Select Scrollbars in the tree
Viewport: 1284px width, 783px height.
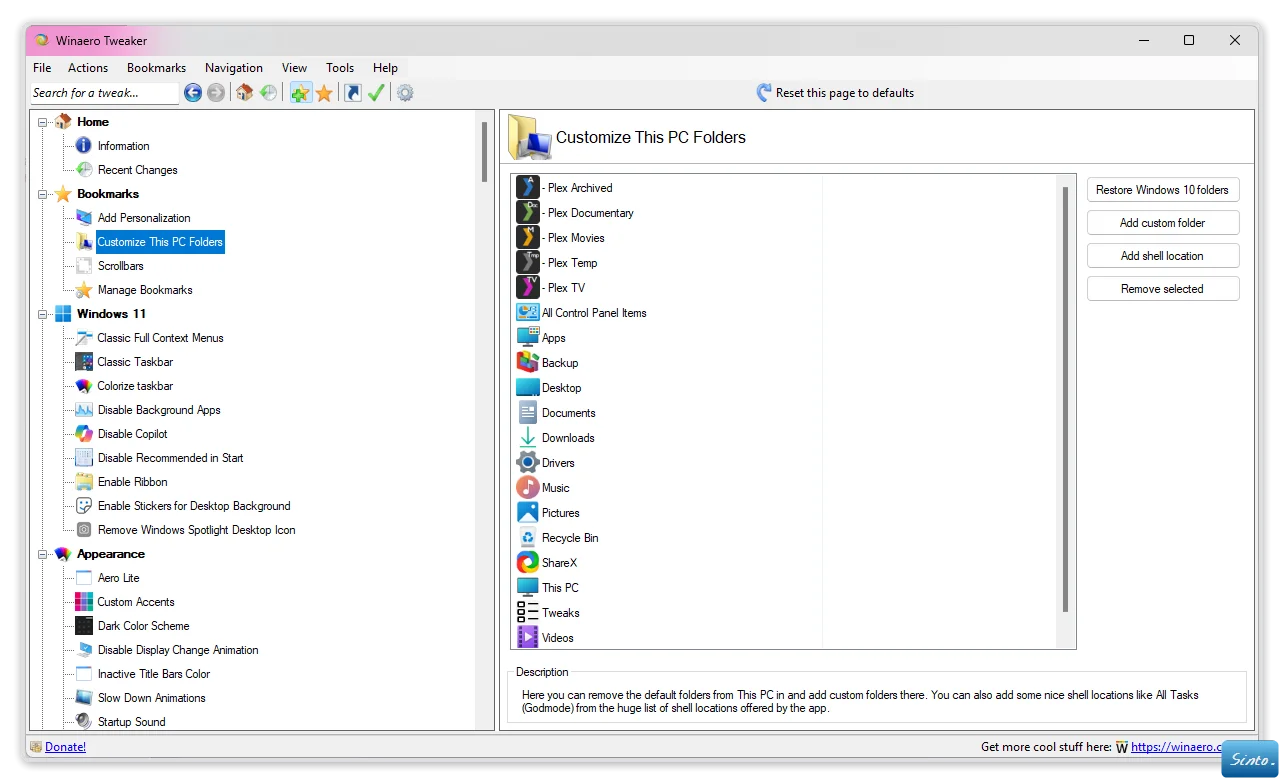121,266
